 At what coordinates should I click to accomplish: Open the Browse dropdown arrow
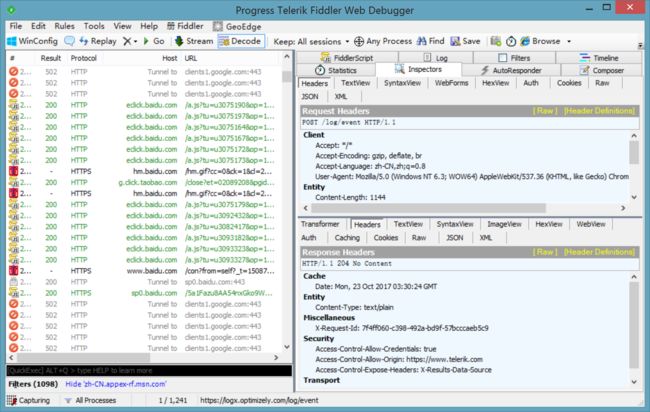[x=569, y=41]
